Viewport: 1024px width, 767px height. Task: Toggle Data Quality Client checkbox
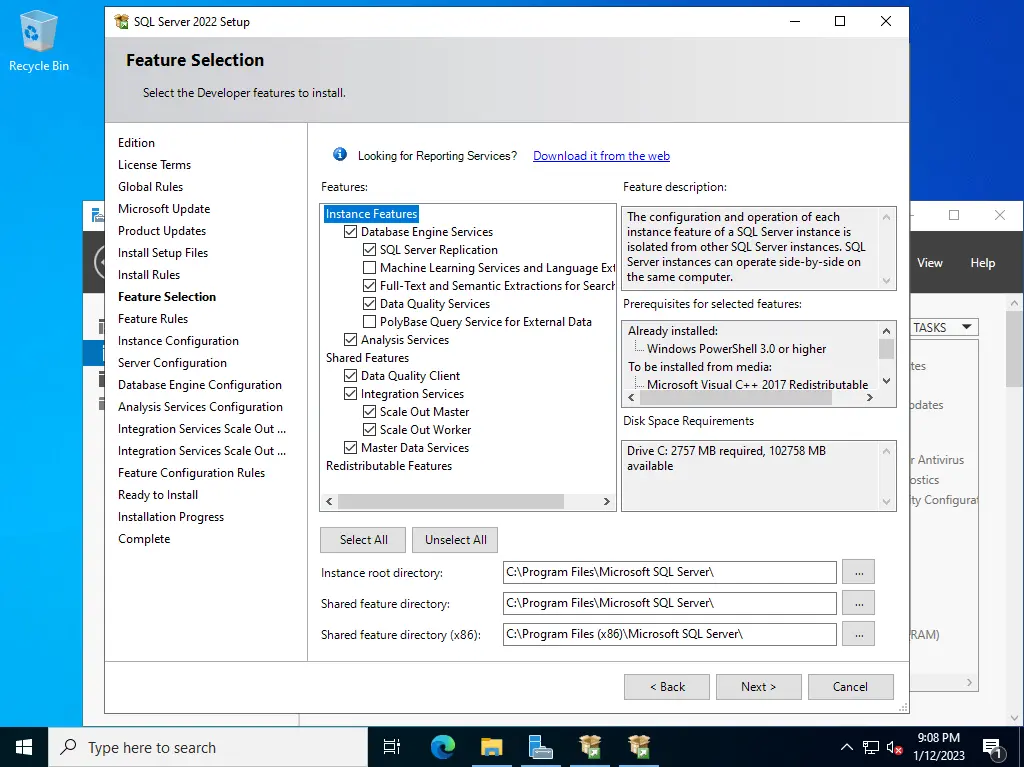(351, 376)
